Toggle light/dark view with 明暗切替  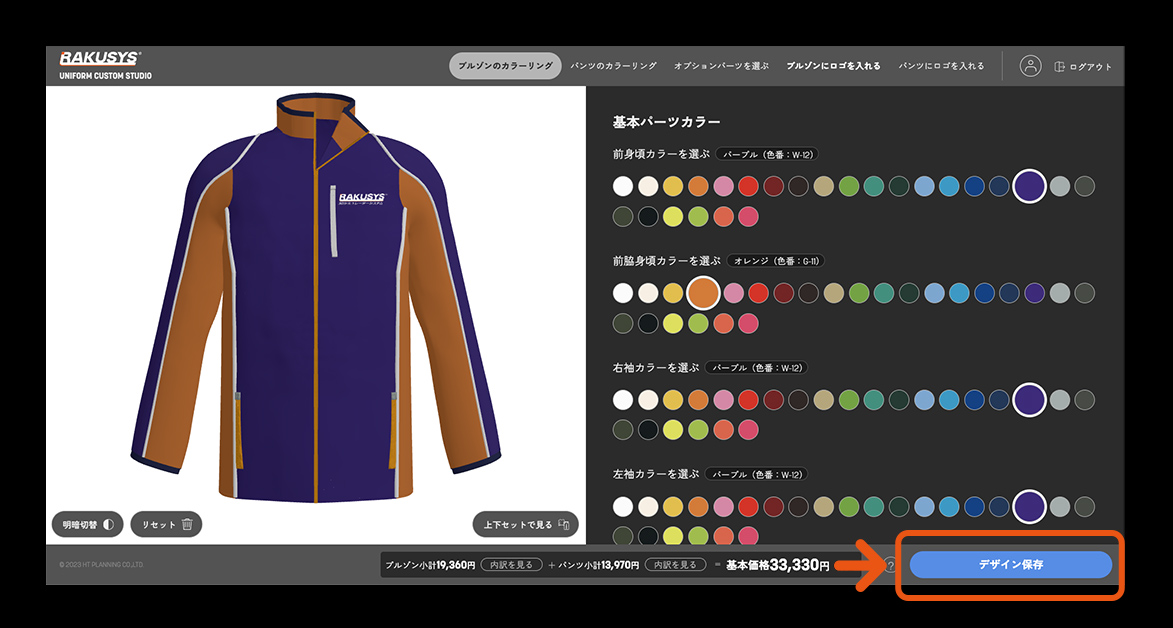(87, 524)
